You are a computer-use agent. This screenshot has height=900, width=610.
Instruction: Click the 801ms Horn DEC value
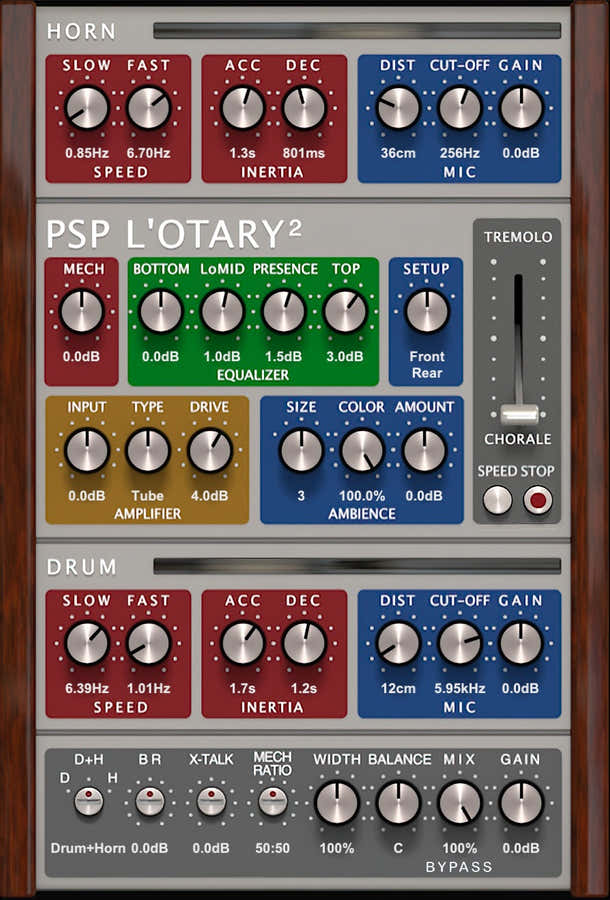[304, 153]
